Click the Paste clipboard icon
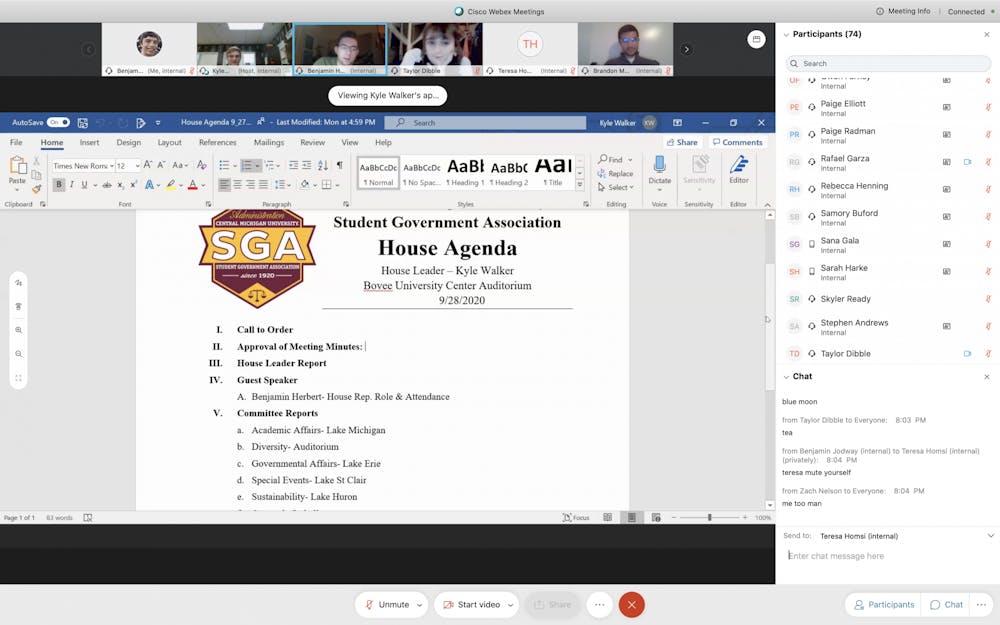Image resolution: width=1000 pixels, height=625 pixels. 17,168
